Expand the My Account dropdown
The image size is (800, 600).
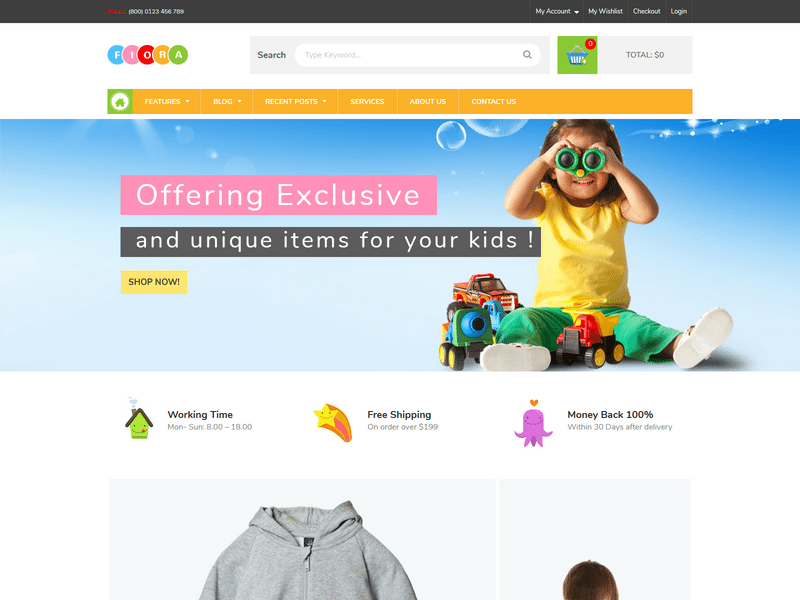pyautogui.click(x=557, y=11)
